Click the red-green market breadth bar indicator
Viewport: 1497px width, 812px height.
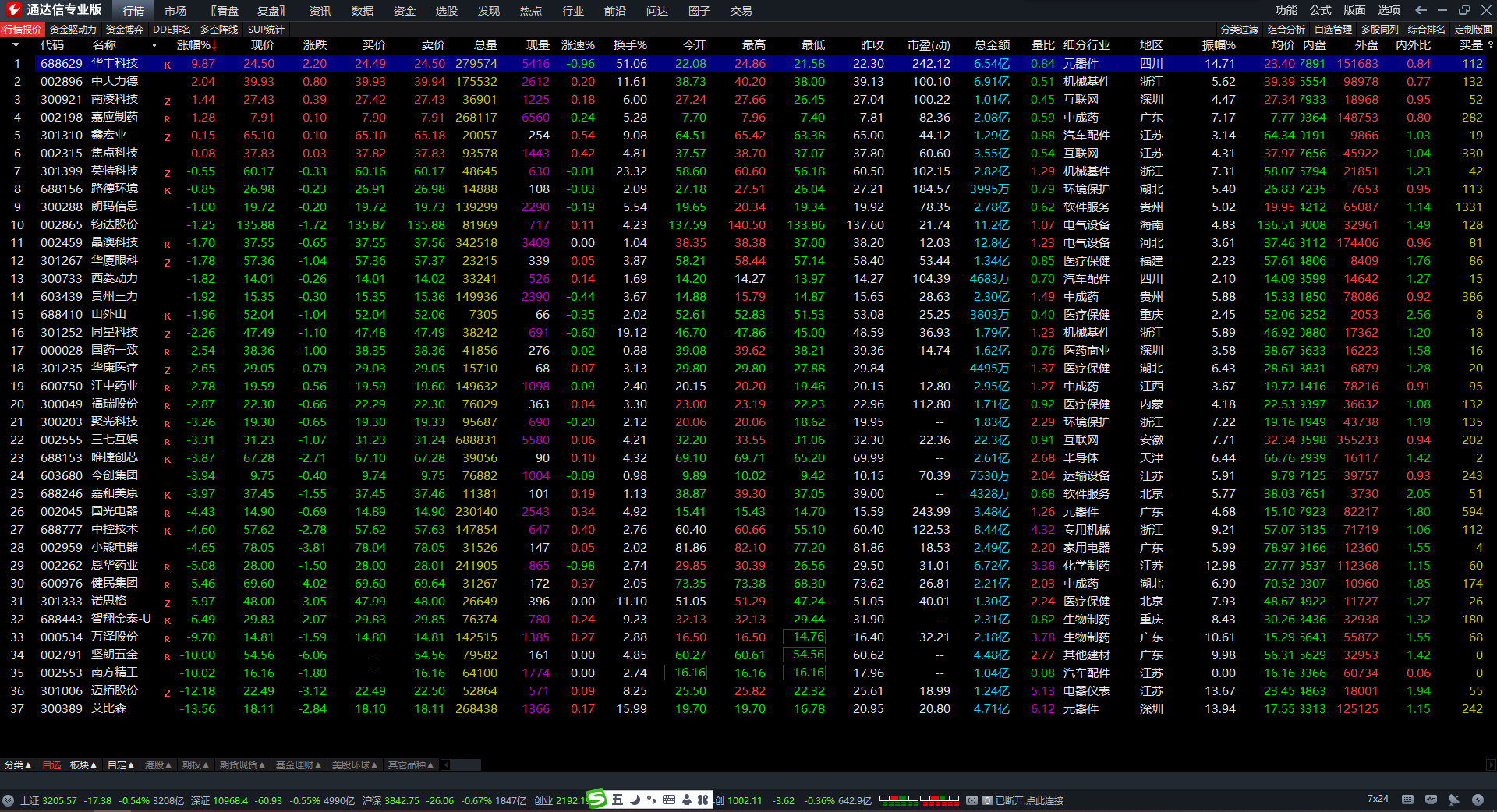[x=919, y=800]
